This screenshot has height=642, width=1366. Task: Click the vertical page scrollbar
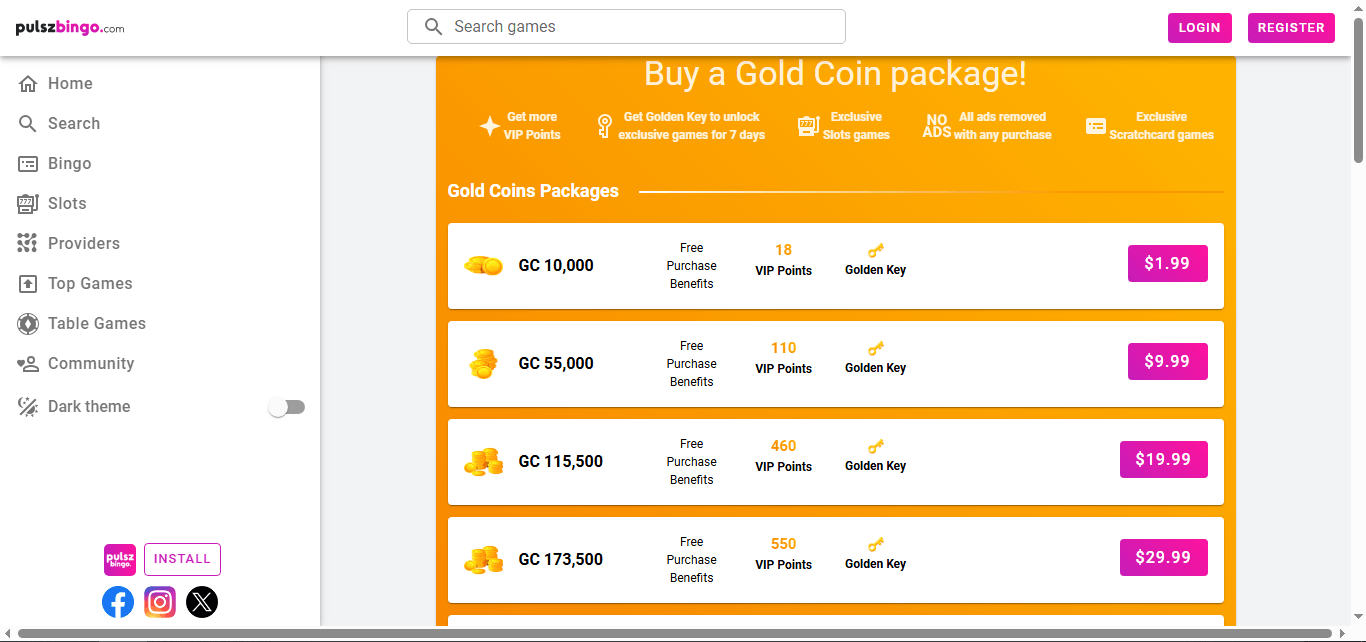1358,90
